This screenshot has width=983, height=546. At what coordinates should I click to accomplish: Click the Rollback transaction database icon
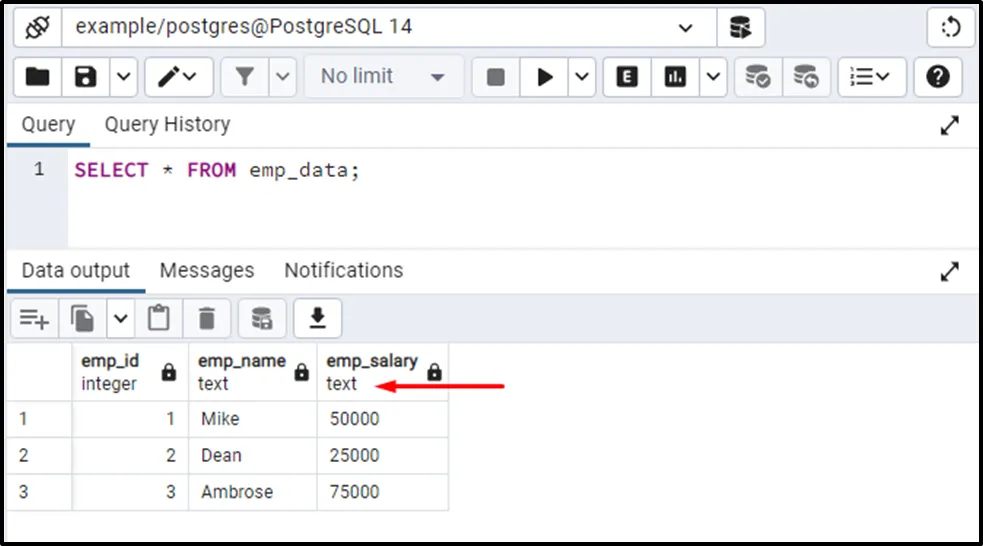[x=806, y=77]
